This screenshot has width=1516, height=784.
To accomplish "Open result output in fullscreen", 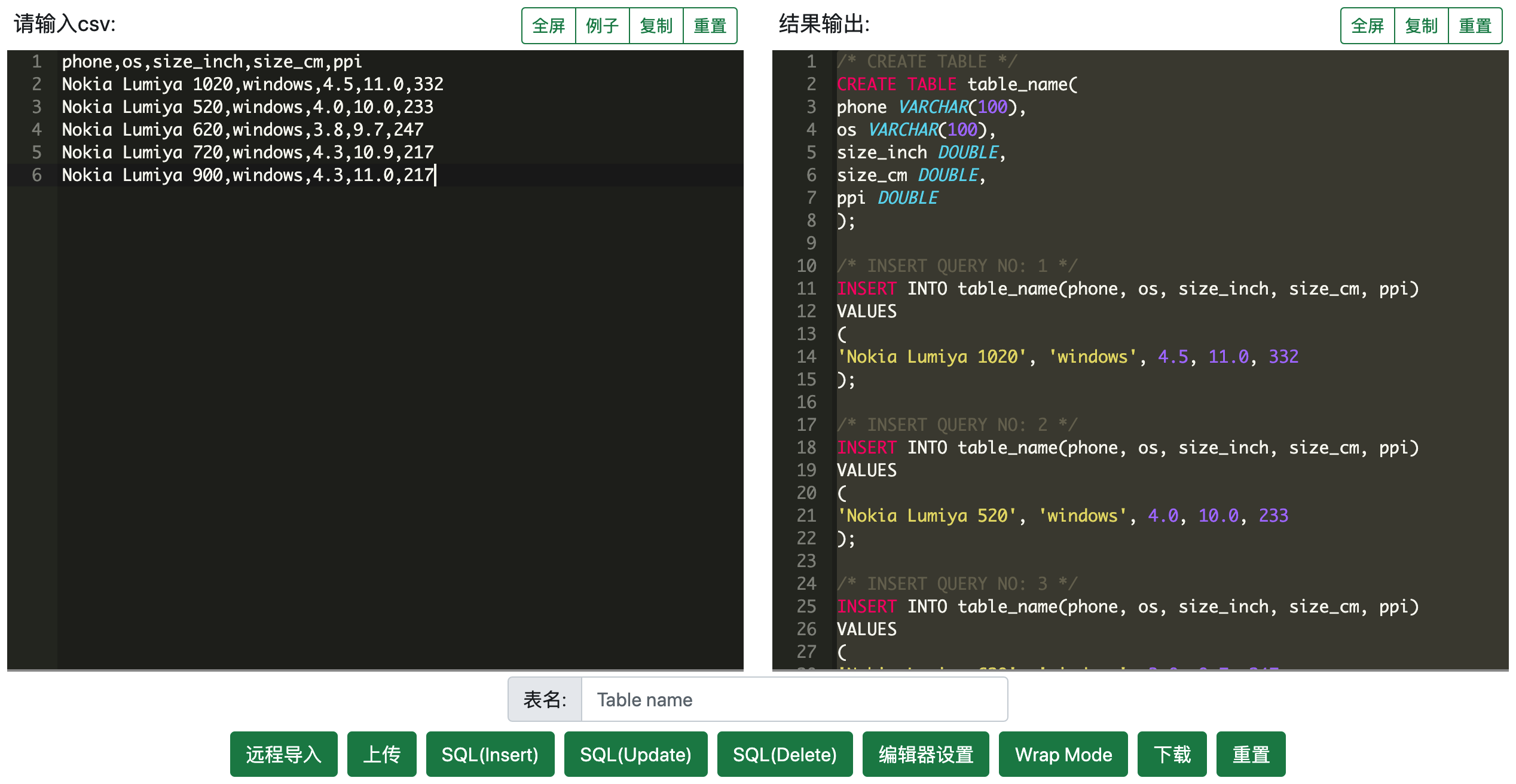I will (1367, 26).
